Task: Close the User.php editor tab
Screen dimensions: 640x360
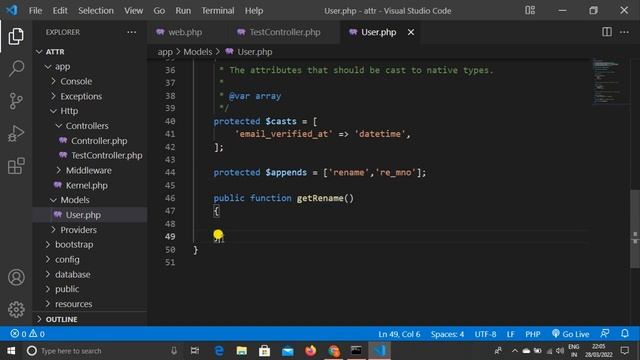Action: click(x=411, y=32)
